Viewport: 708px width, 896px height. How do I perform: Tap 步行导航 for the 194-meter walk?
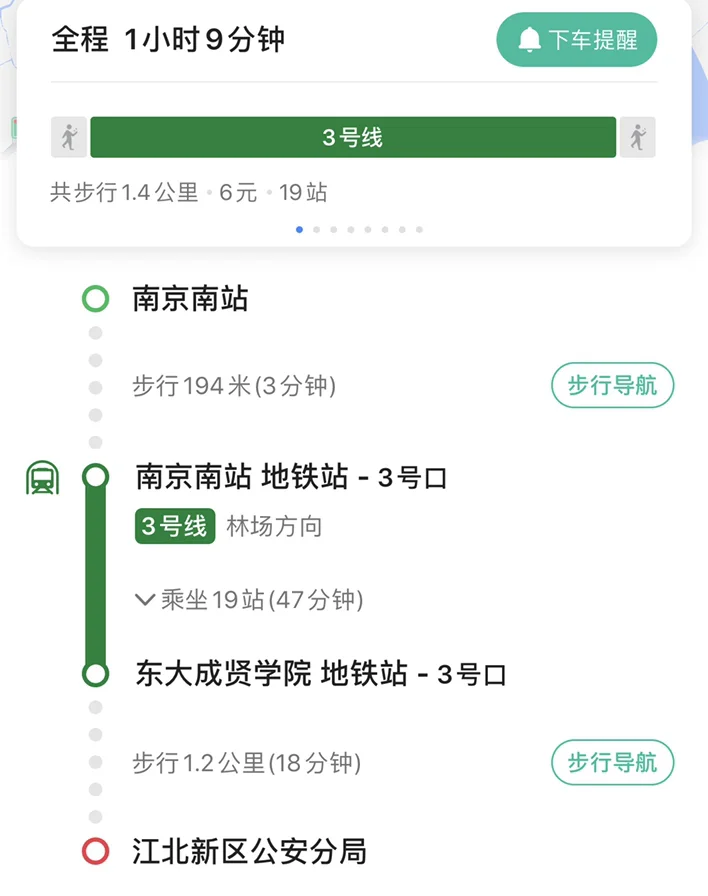click(612, 385)
